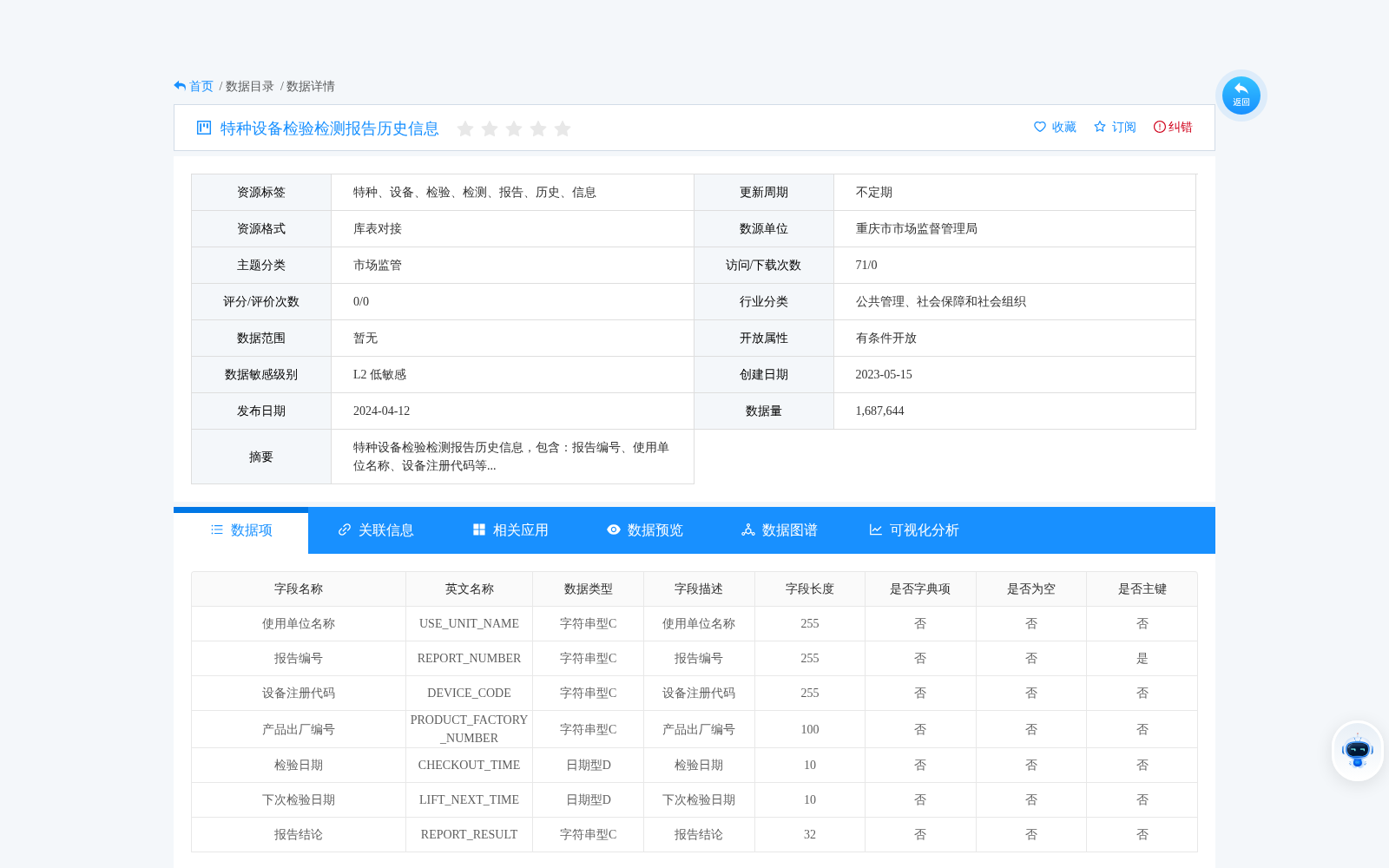Click the 是 primary key cell in 报告编号 row
Screen dimensions: 1389x868
pos(1142,659)
